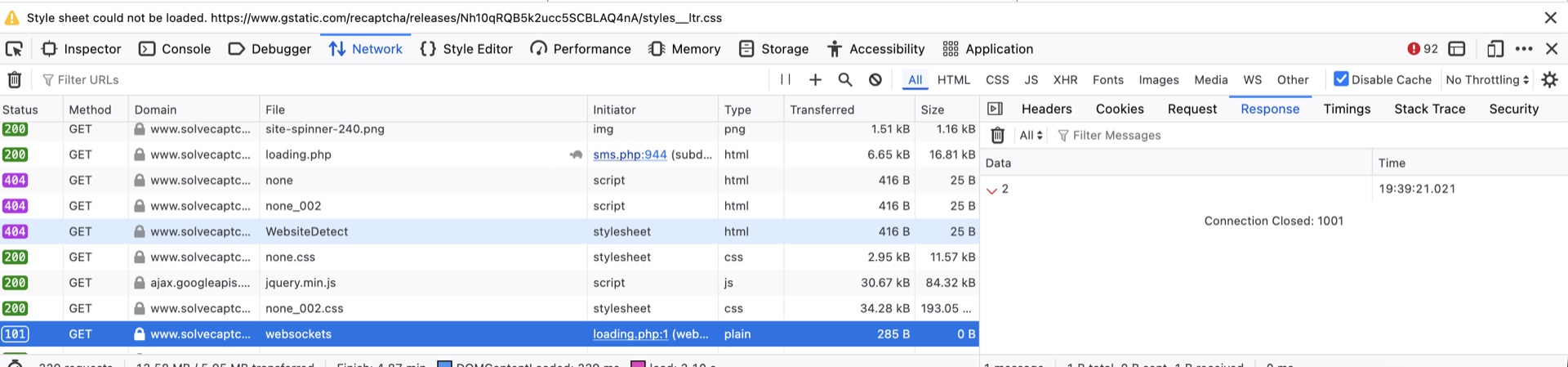This screenshot has width=1568, height=367.
Task: Open the Timings tab
Action: coord(1347,109)
